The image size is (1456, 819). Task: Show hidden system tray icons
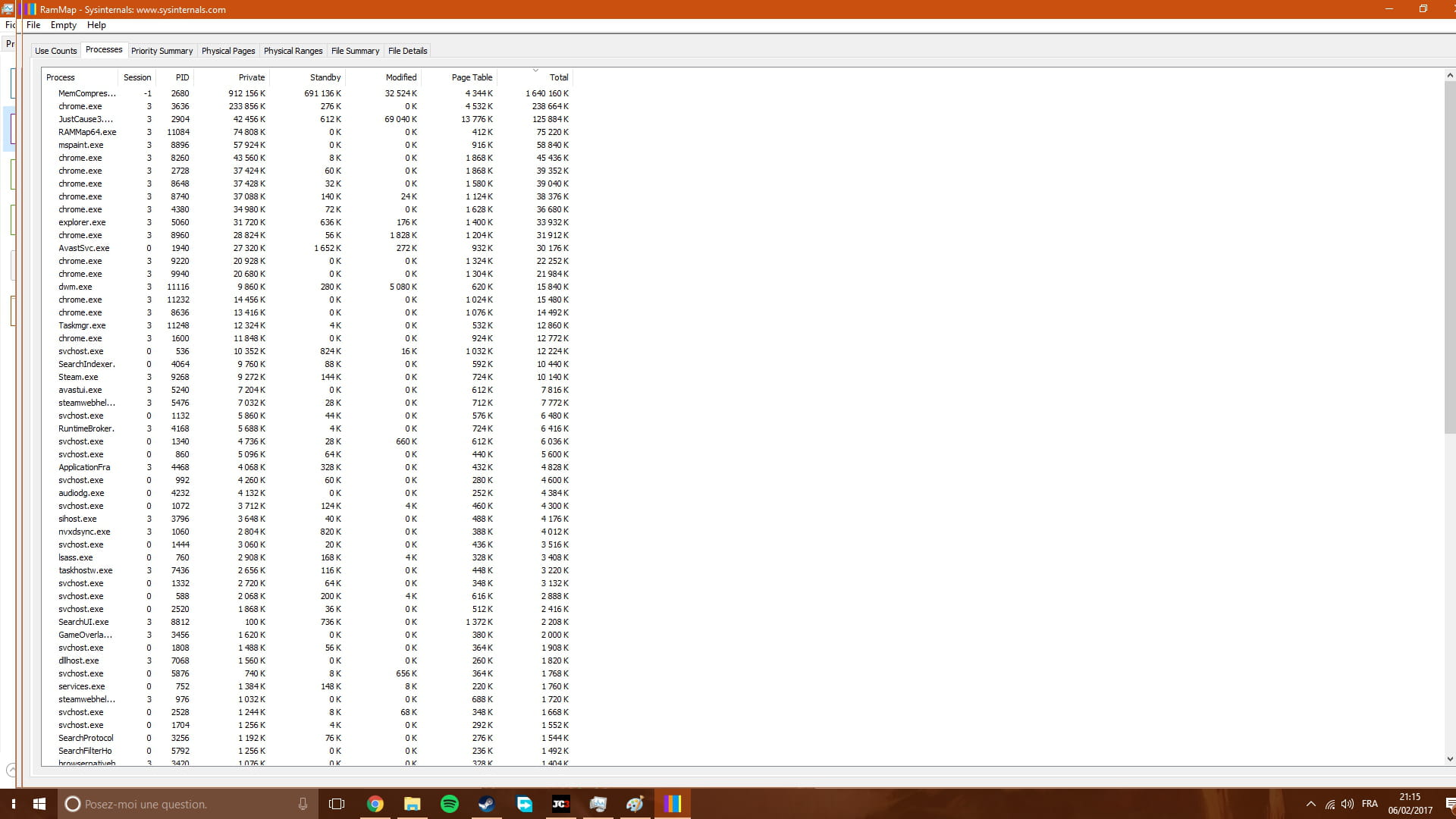click(1310, 804)
